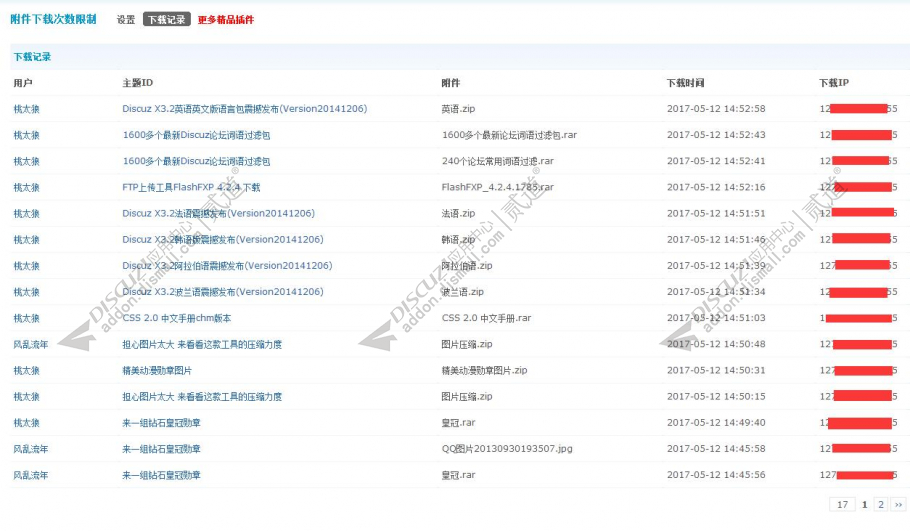This screenshot has height=531, width=910.
Task: Open the 设置 tab
Action: coord(125,20)
